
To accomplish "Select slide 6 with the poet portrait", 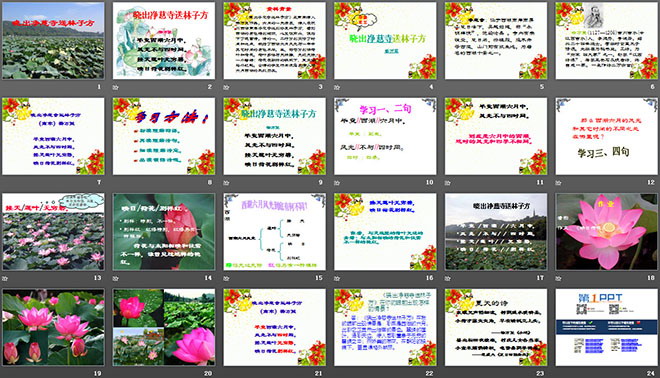I will (607, 40).
